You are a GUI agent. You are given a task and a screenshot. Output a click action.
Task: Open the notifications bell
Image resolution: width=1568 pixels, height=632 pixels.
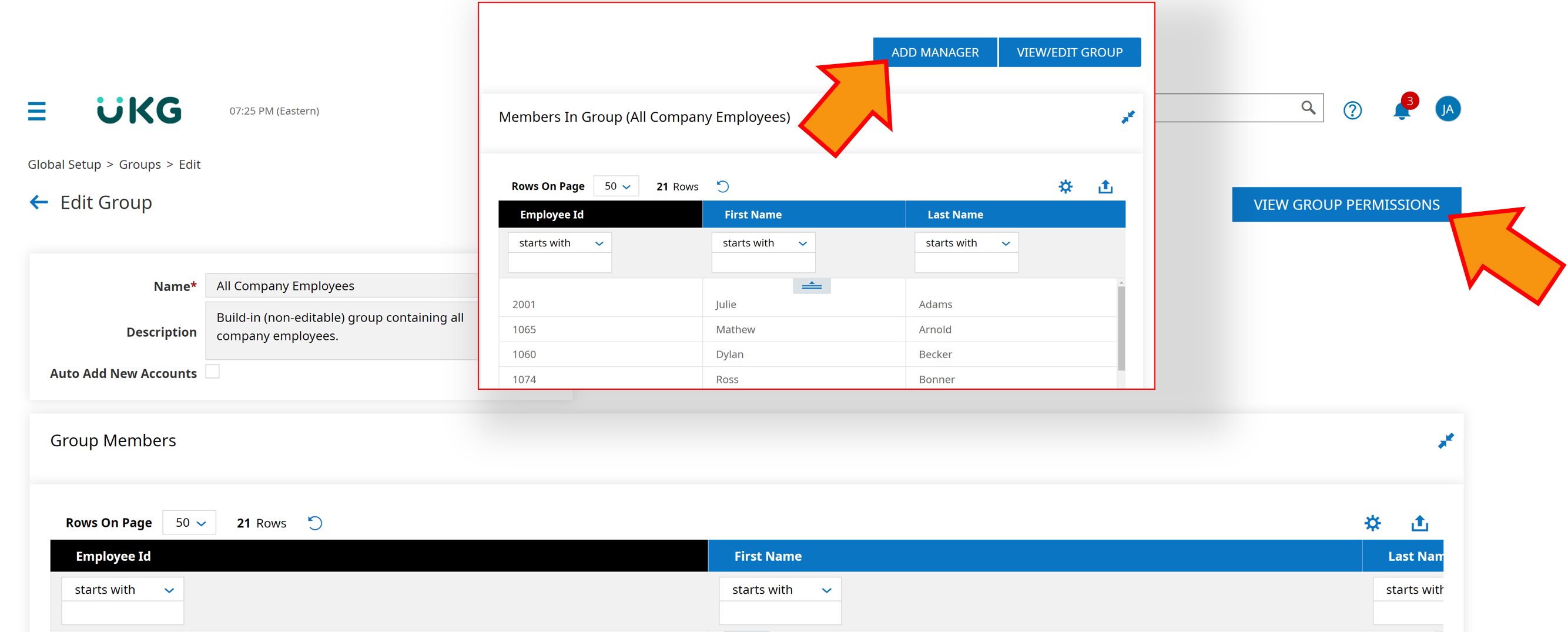point(1402,110)
